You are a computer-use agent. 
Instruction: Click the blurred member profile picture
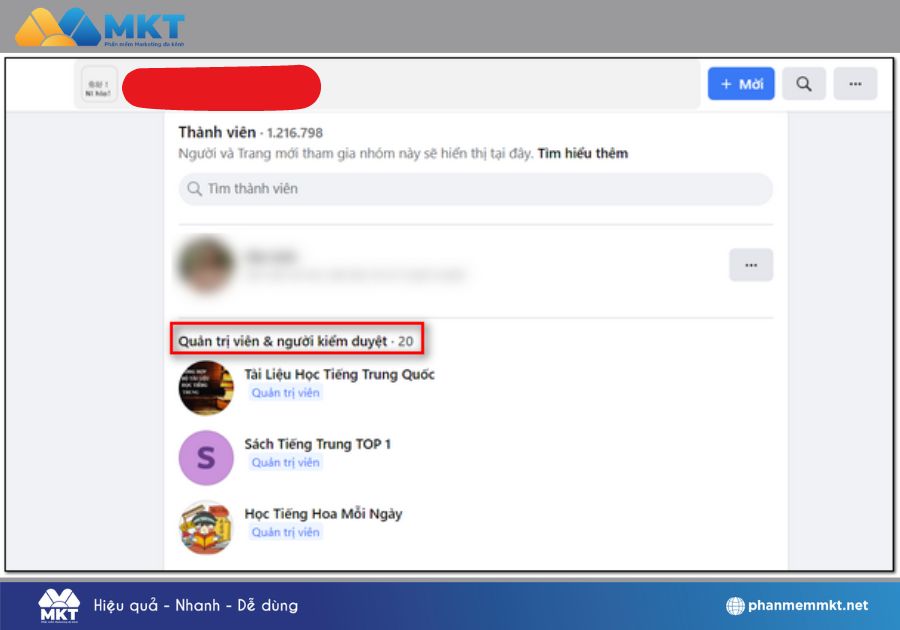[x=206, y=266]
